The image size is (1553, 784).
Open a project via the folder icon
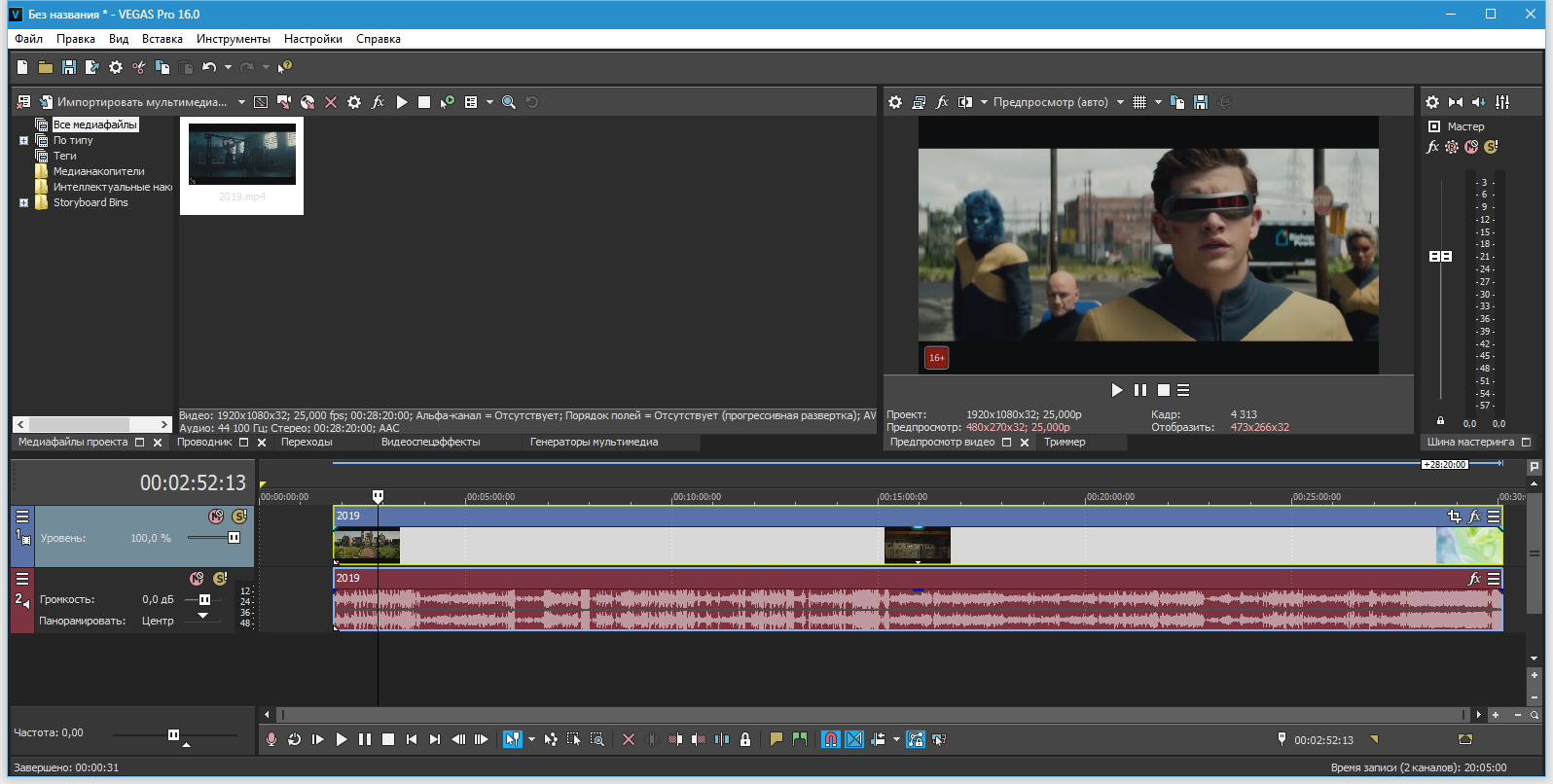pyautogui.click(x=46, y=67)
